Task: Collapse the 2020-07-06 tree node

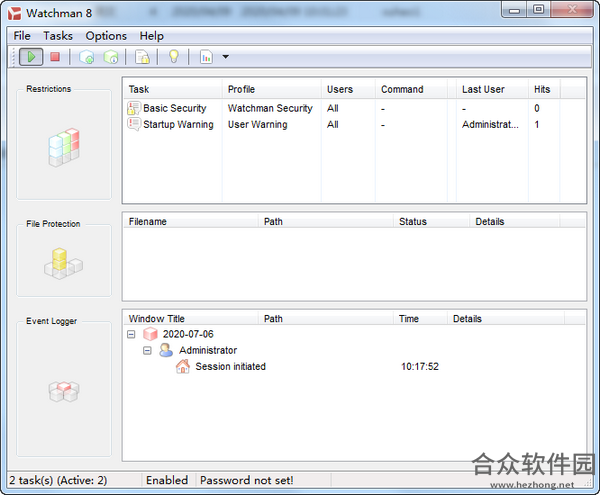Action: (131, 334)
